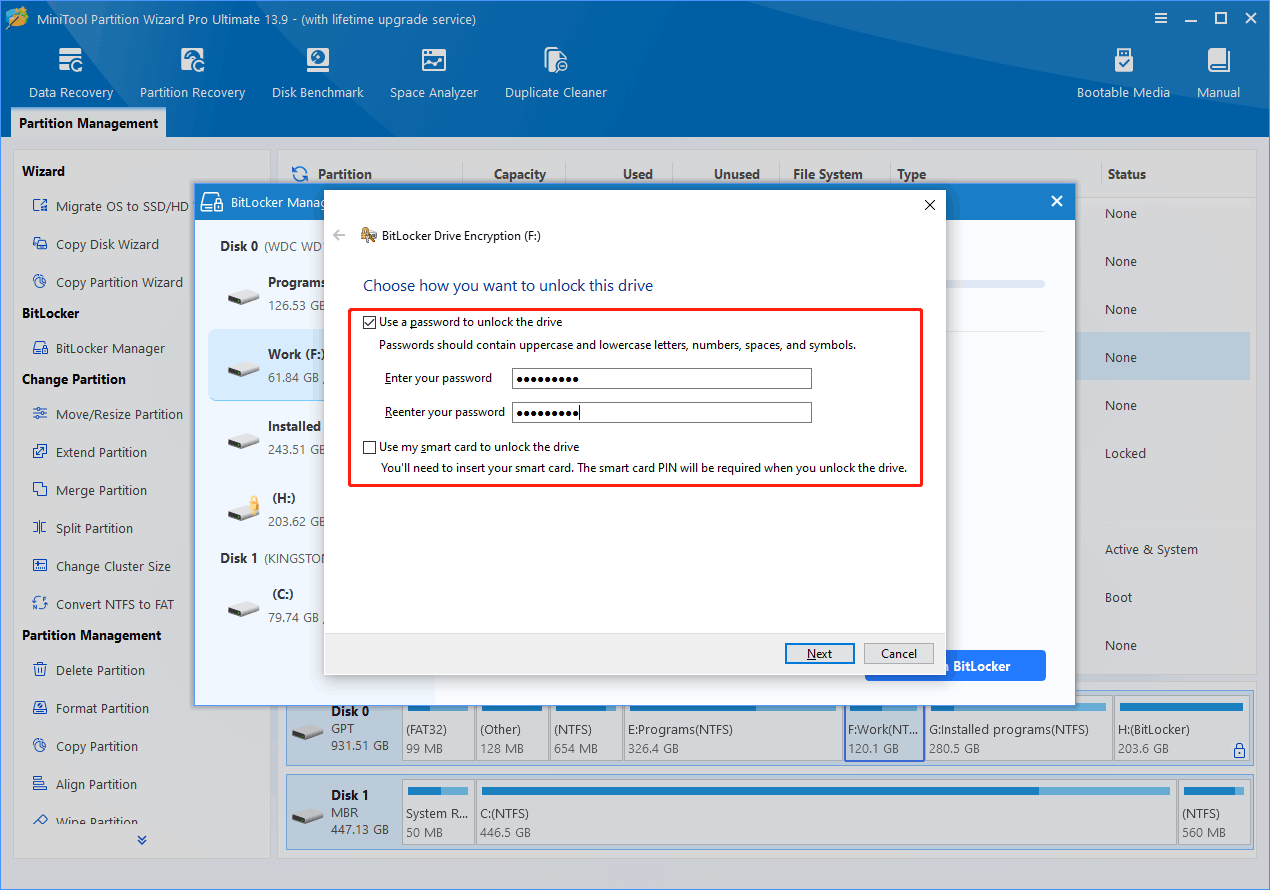Select the (Other) 128 MB partition block
This screenshot has width=1270, height=890.
(x=511, y=729)
